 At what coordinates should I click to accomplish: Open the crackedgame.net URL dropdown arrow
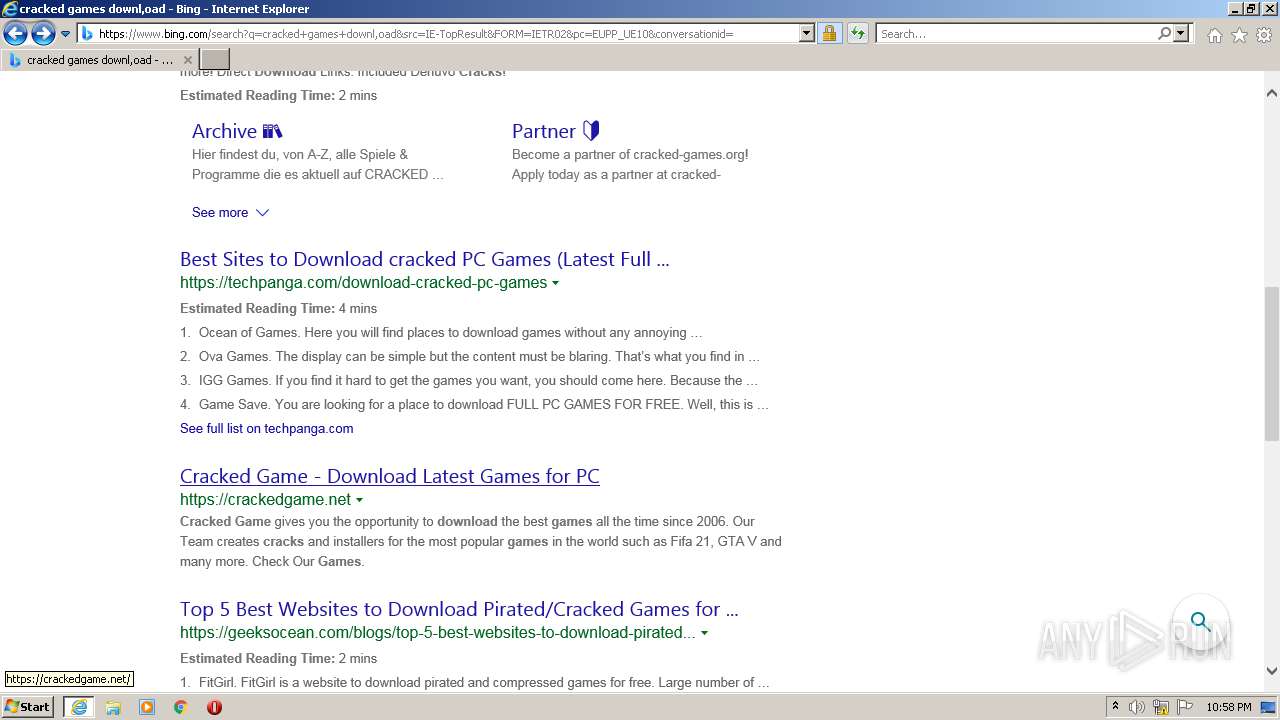pos(359,500)
